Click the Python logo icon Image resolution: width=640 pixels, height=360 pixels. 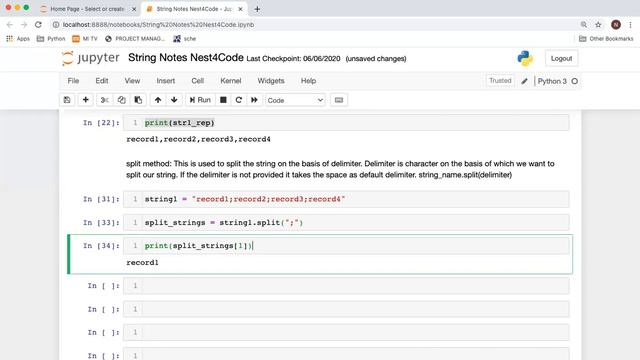(525, 58)
